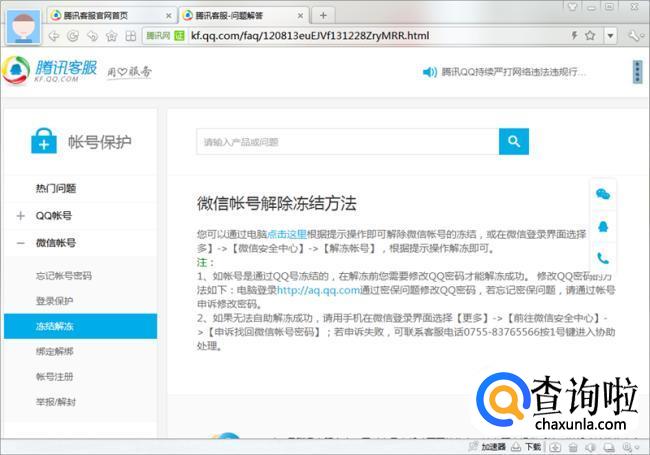Click the status bar trash bin icon
The image size is (650, 455).
click(x=573, y=447)
